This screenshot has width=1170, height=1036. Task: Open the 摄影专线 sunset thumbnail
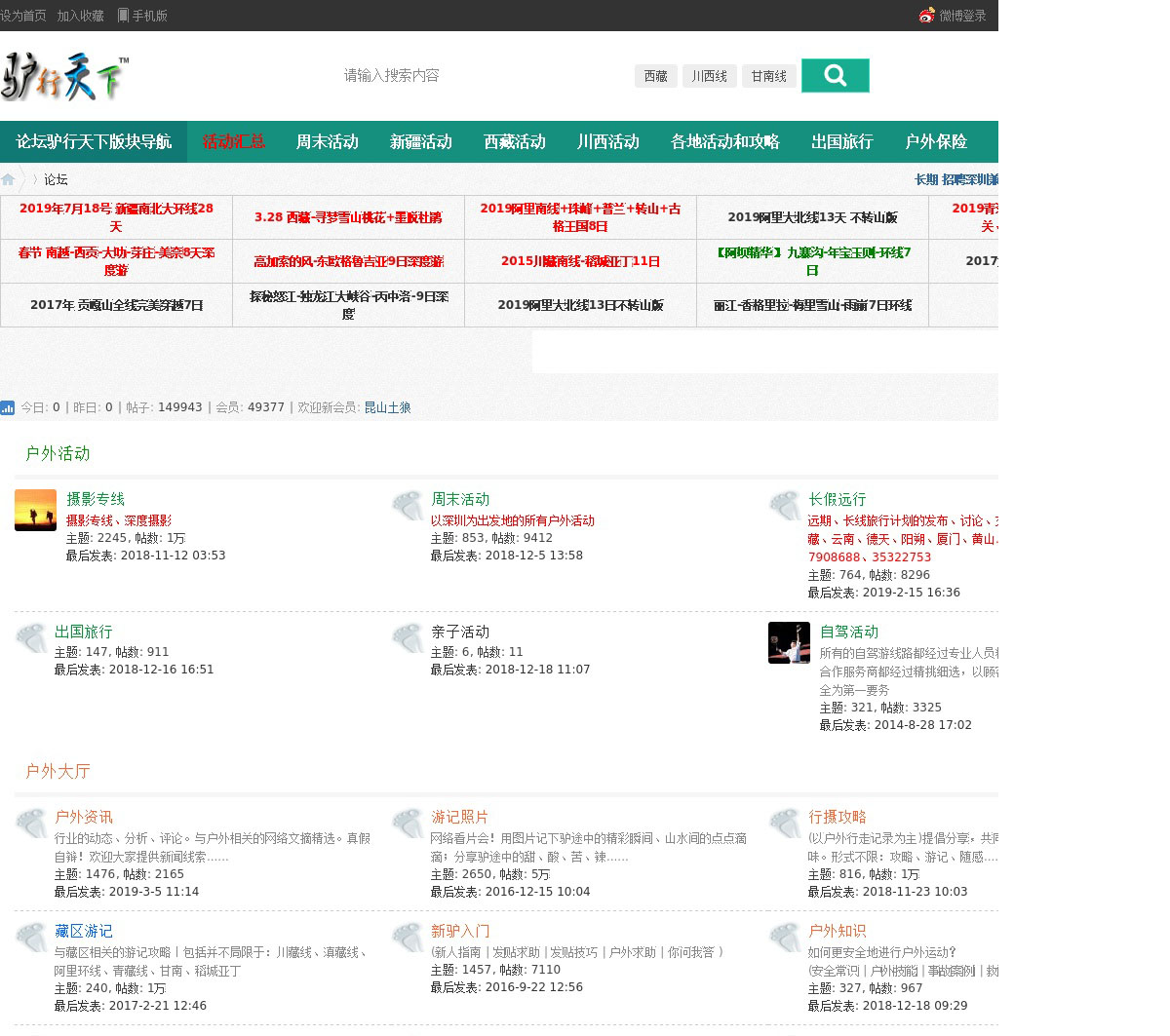coord(35,511)
